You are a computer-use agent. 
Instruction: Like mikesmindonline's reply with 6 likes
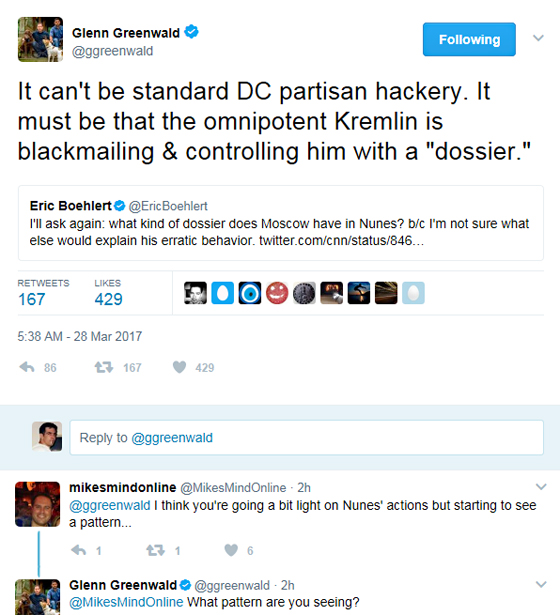[231, 550]
